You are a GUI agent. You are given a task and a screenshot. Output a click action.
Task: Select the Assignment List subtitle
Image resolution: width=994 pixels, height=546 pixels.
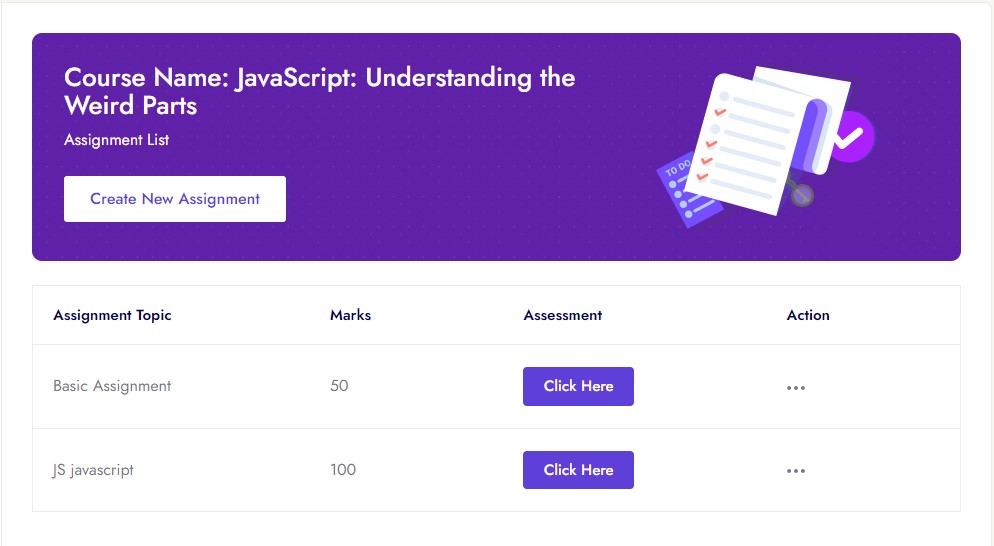click(x=116, y=140)
